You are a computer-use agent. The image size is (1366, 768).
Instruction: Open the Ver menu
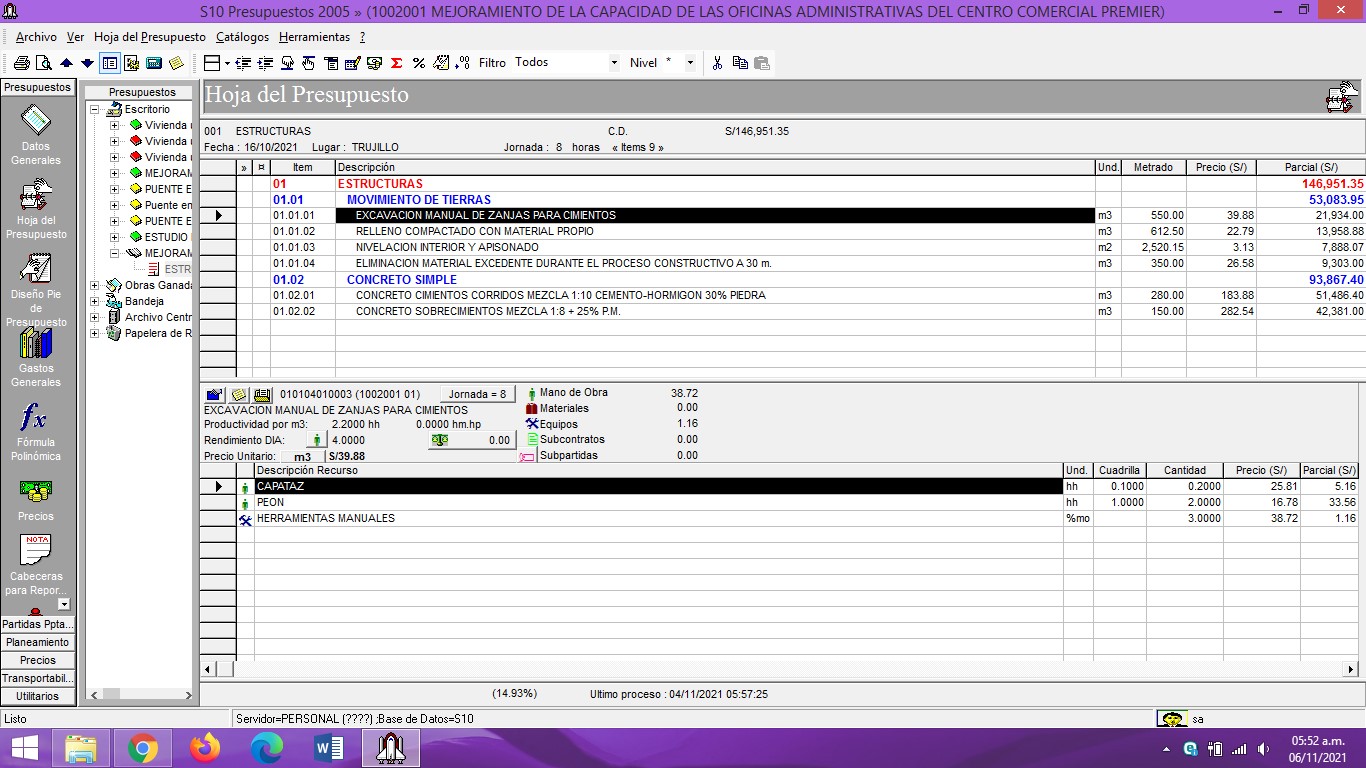75,37
